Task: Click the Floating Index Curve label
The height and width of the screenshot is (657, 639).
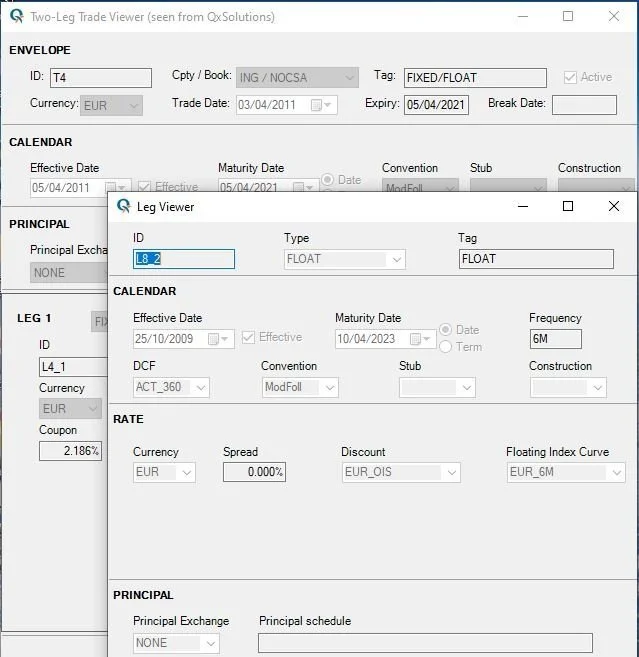Action: [558, 452]
